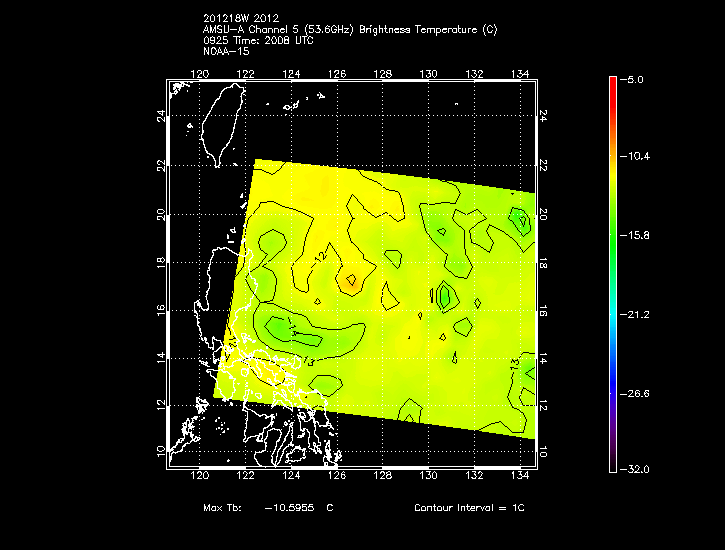Click longitude label 132 on the lower axis
The width and height of the screenshot is (725, 550).
pyautogui.click(x=474, y=475)
